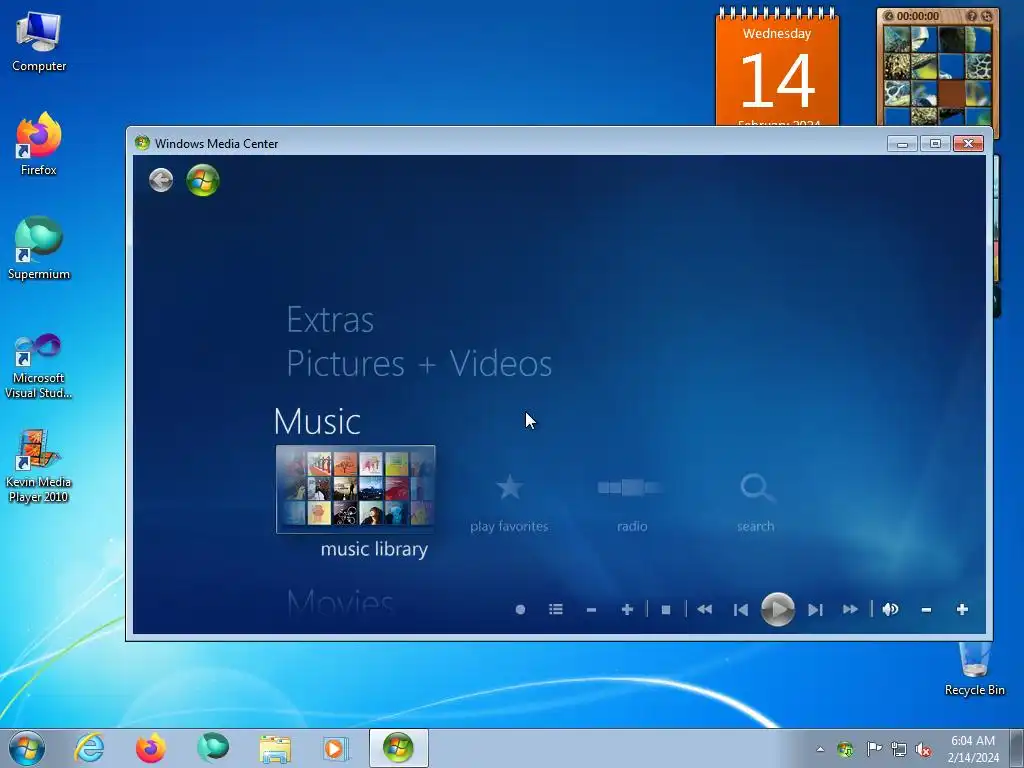Click the round play button
The image size is (1024, 768).
(x=777, y=609)
